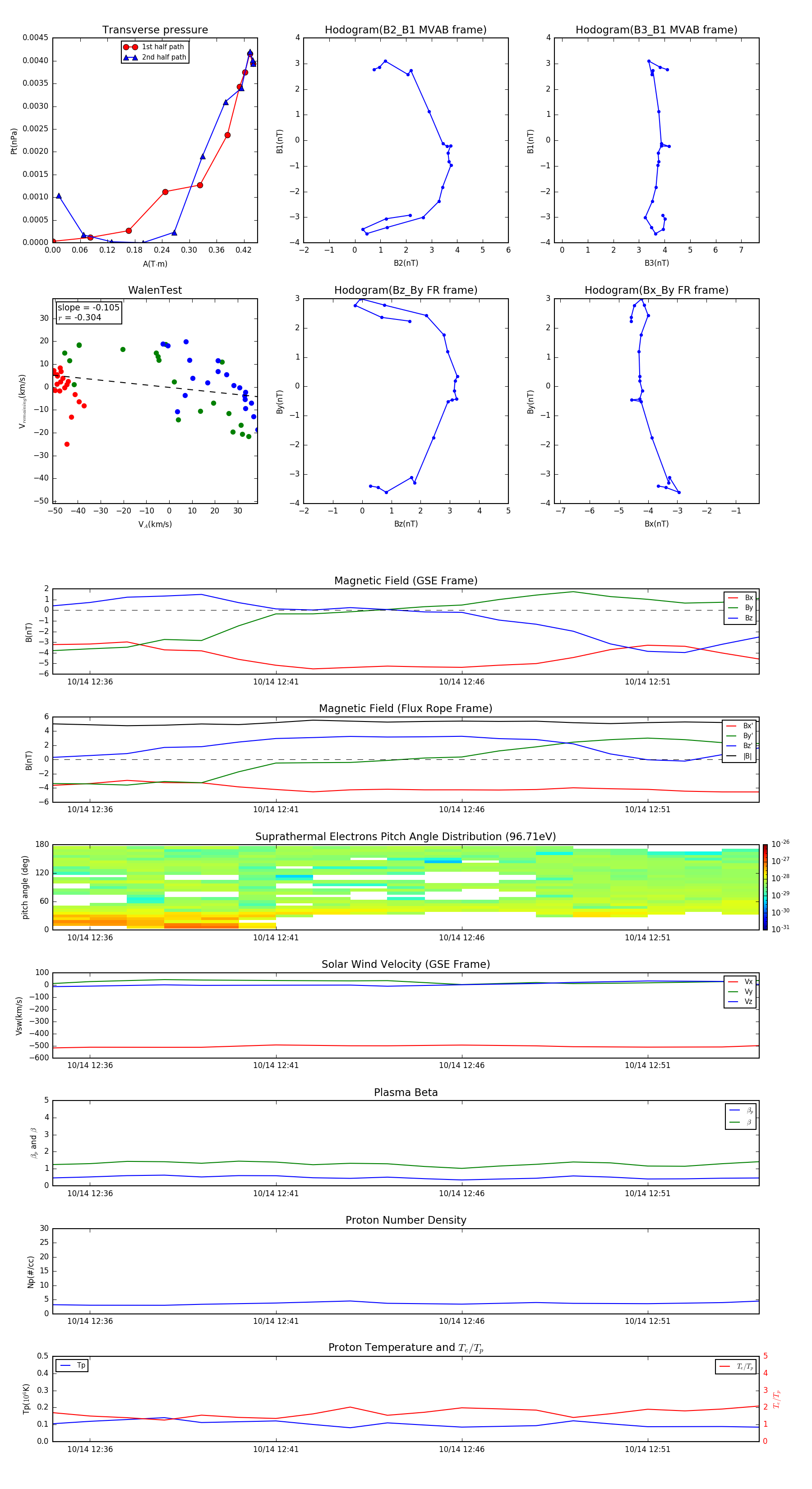
Task: Select the '1st half path' legend entry
Action: coord(154,47)
